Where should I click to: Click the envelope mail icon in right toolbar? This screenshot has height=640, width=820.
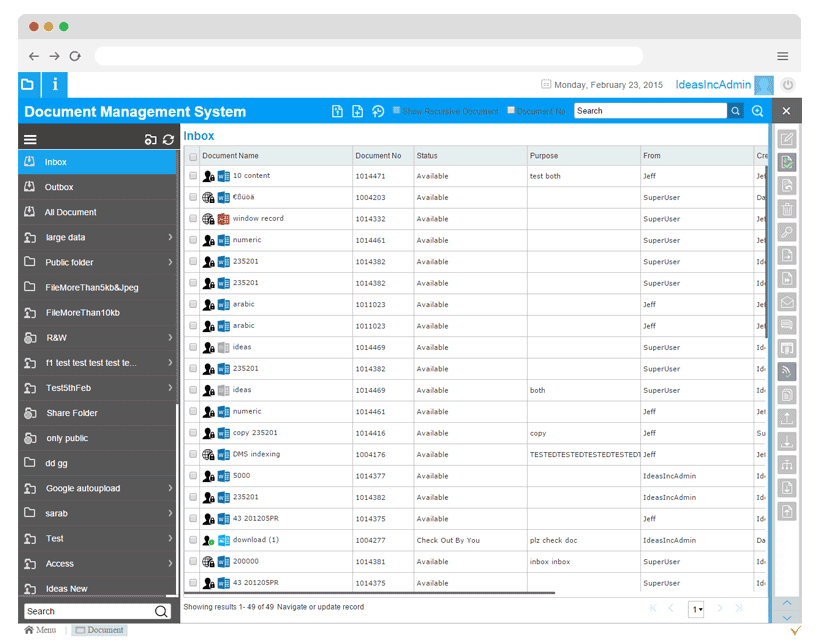[787, 302]
